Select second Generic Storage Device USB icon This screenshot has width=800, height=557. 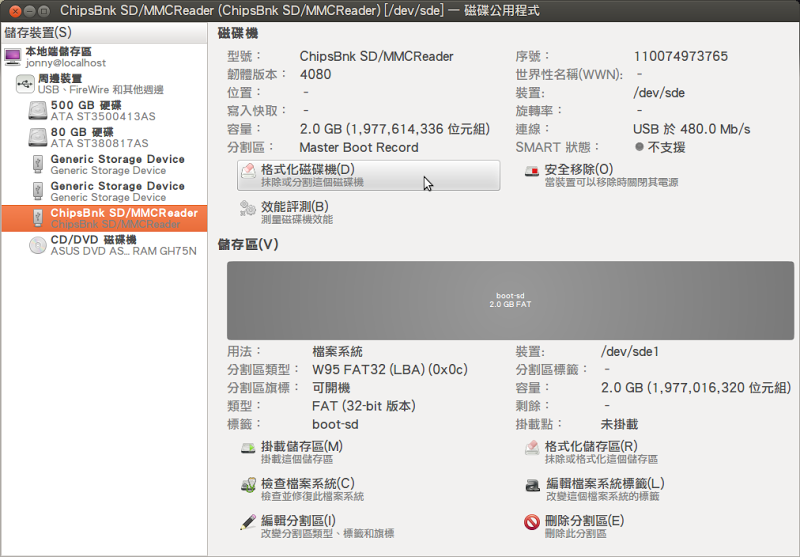(38, 191)
